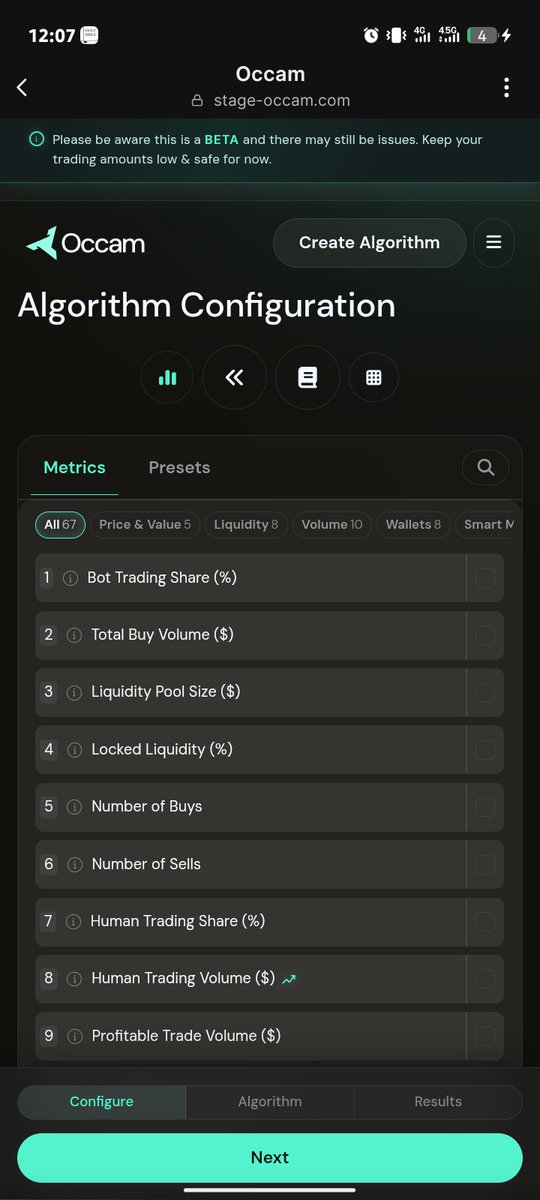Image resolution: width=540 pixels, height=1200 pixels.
Task: Show info for Locked Liquidity (%)
Action: click(x=73, y=749)
